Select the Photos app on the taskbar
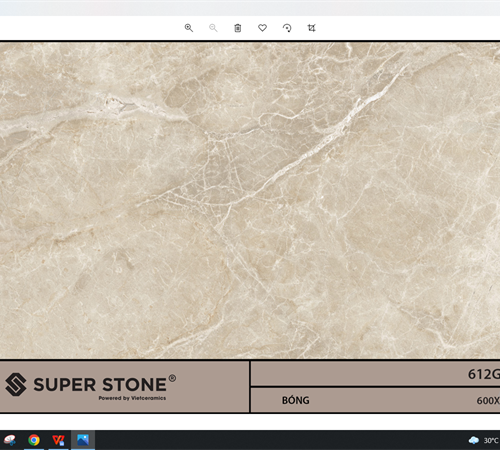The image size is (500, 450). coord(83,440)
